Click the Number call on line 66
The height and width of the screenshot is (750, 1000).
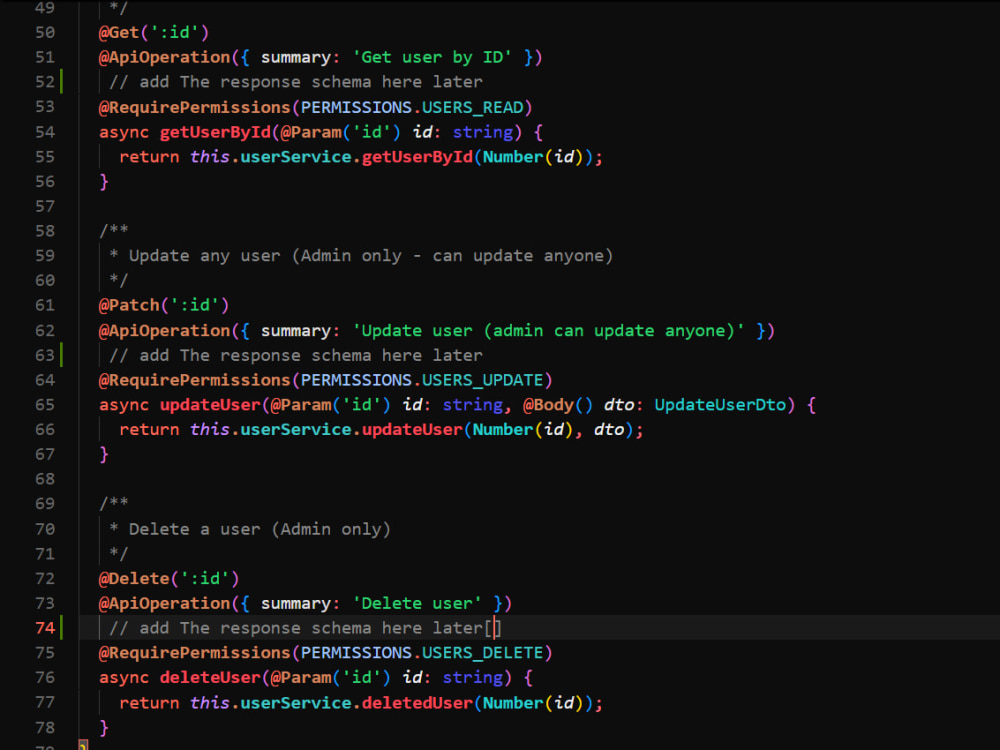point(503,430)
